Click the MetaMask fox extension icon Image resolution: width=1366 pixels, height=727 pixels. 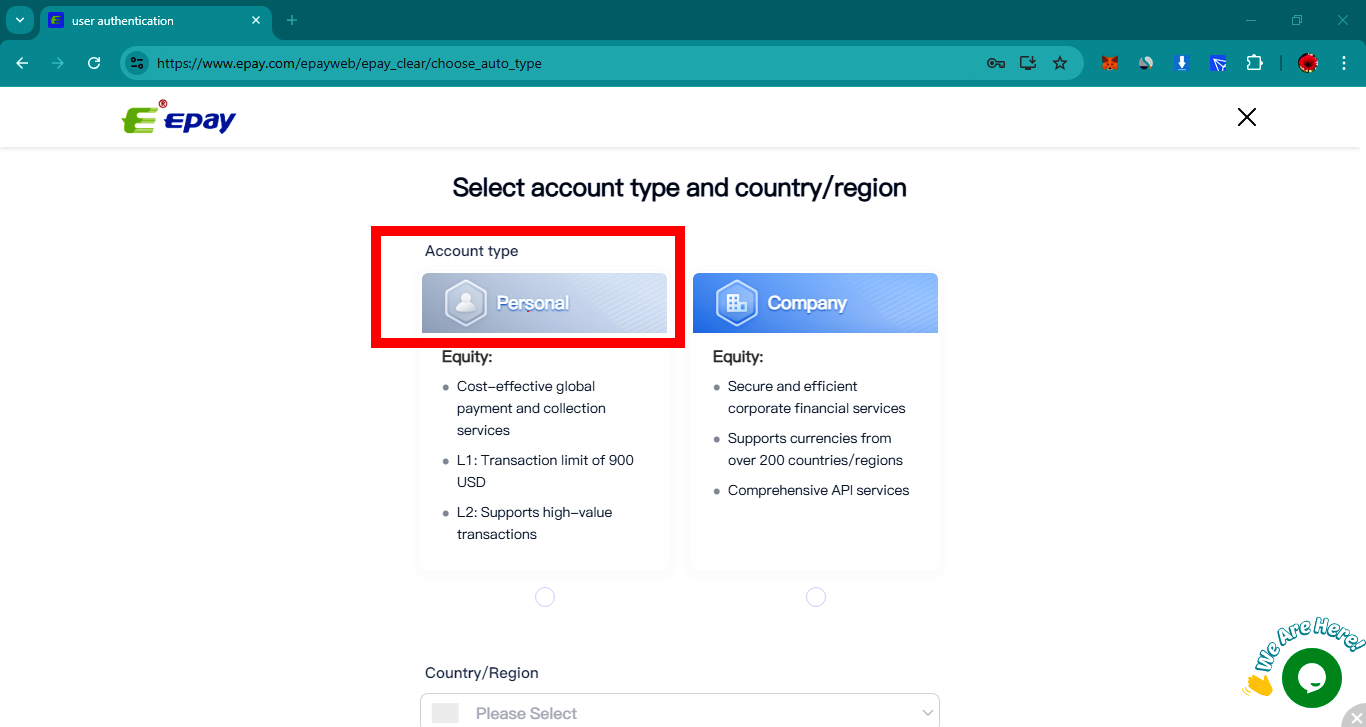[x=1110, y=63]
